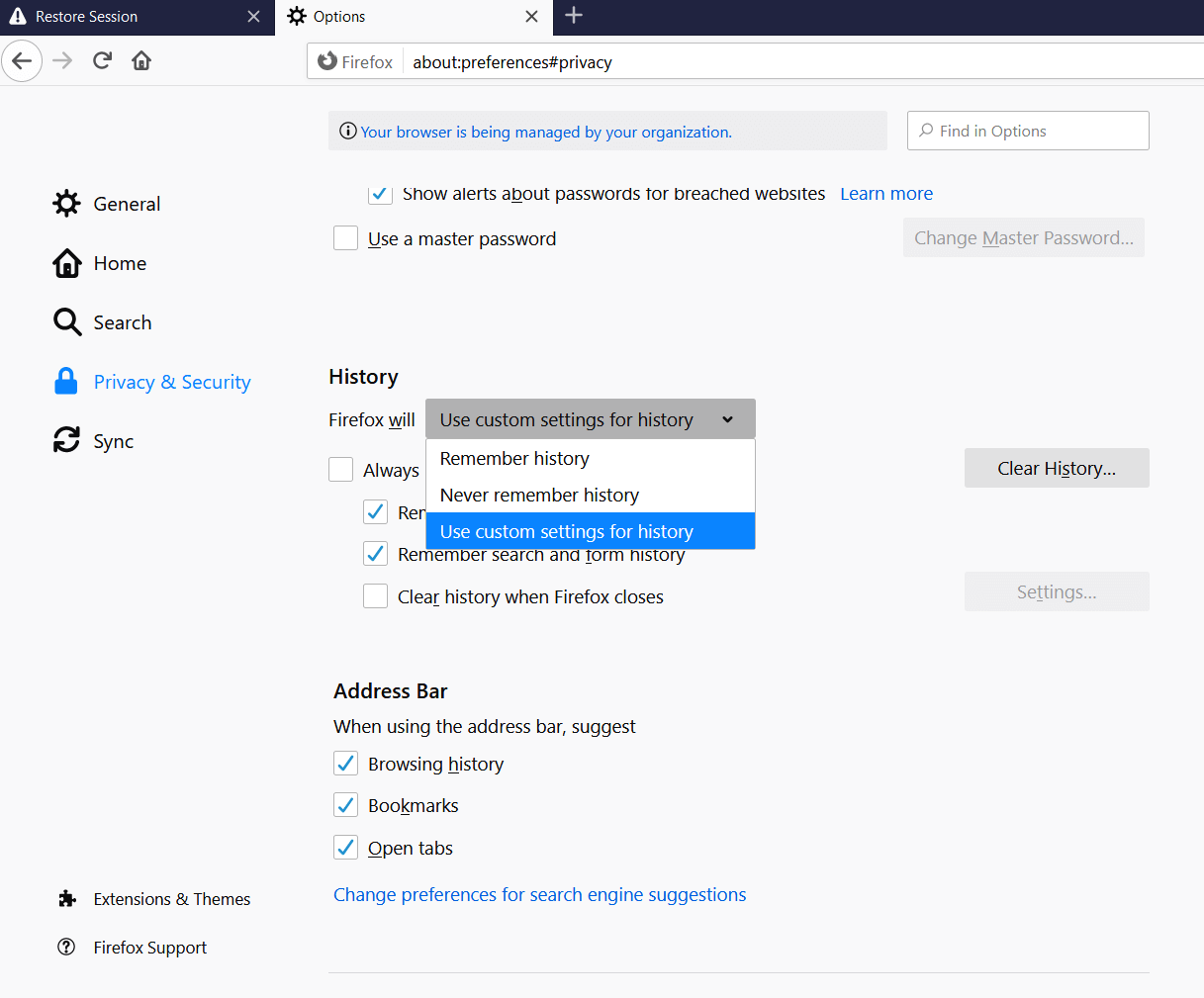This screenshot has width=1204, height=998.
Task: Click the gear icon on Options tab
Action: 297,17
